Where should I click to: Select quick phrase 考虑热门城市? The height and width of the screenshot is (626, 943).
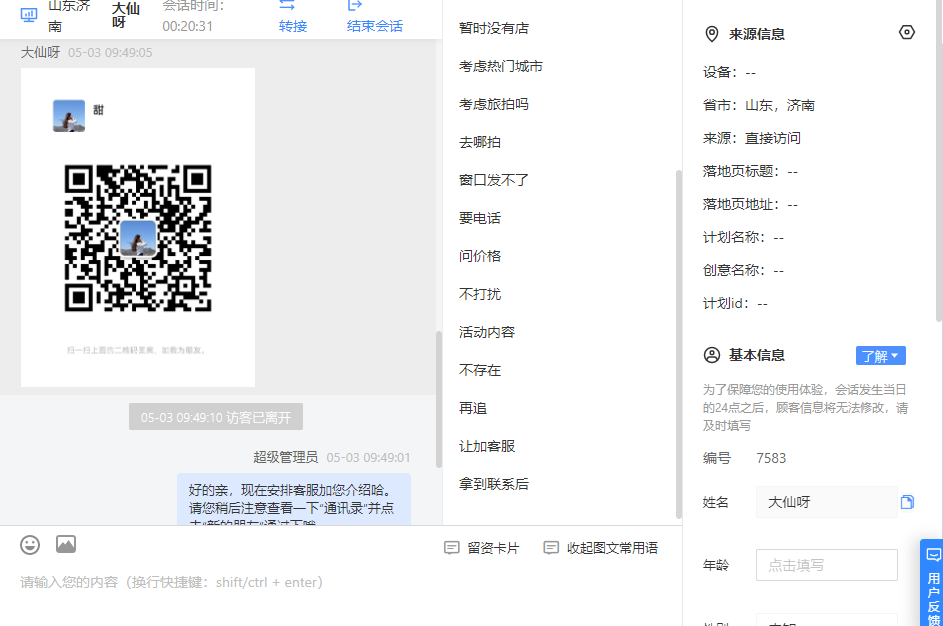pos(501,66)
